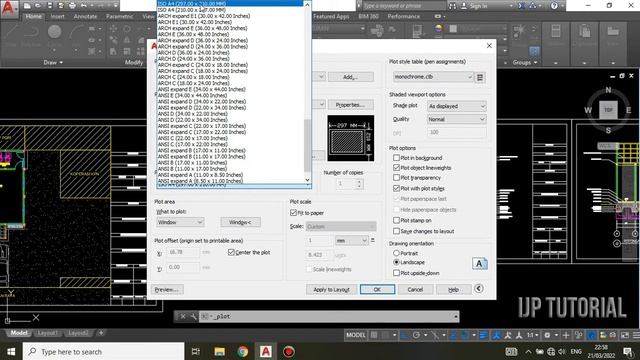Viewport: 640px width, 360px height.
Task: Uncheck Fit to paper checkbox
Action: (x=293, y=213)
